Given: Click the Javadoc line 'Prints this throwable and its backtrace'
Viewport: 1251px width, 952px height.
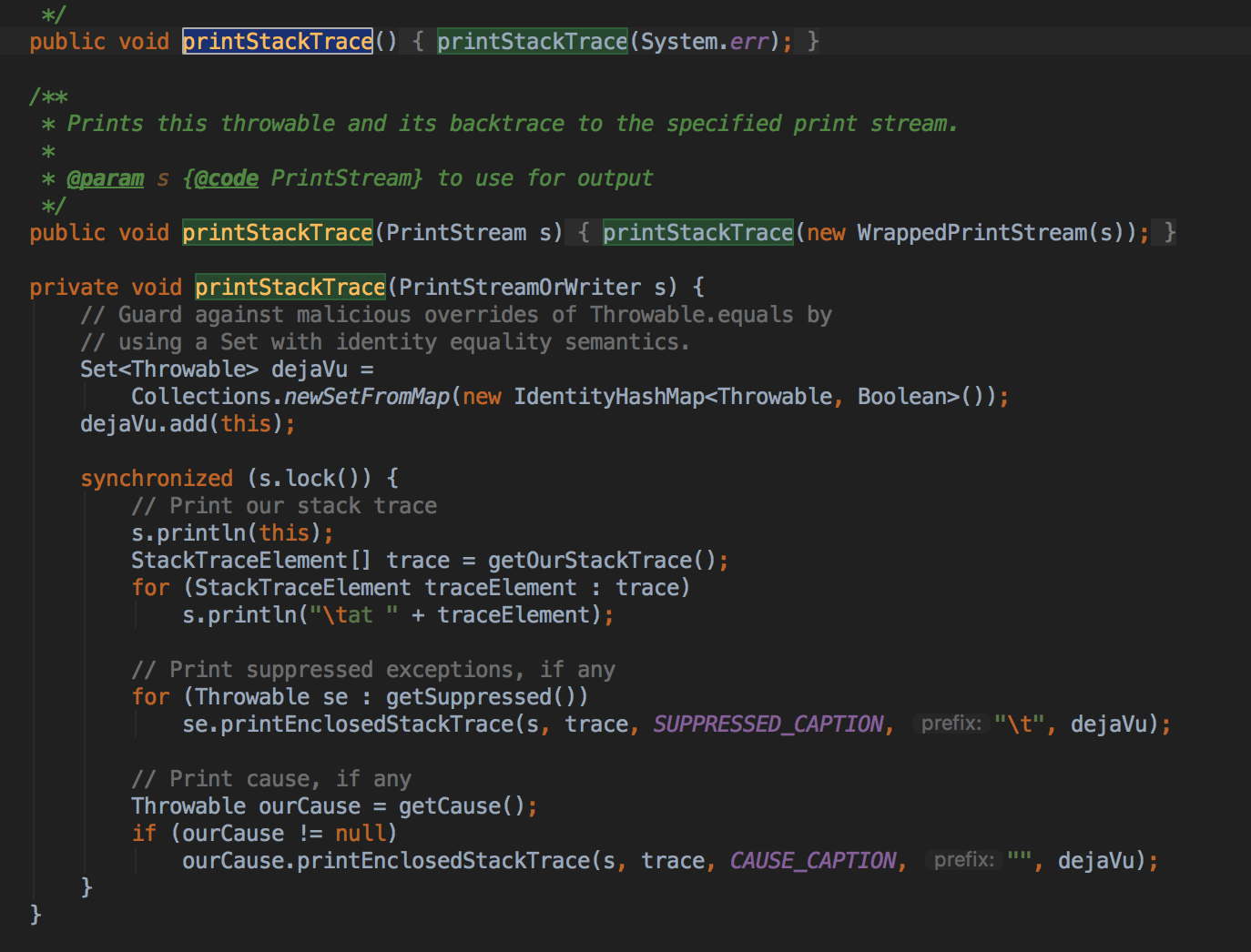Looking at the screenshot, I should 513,123.
